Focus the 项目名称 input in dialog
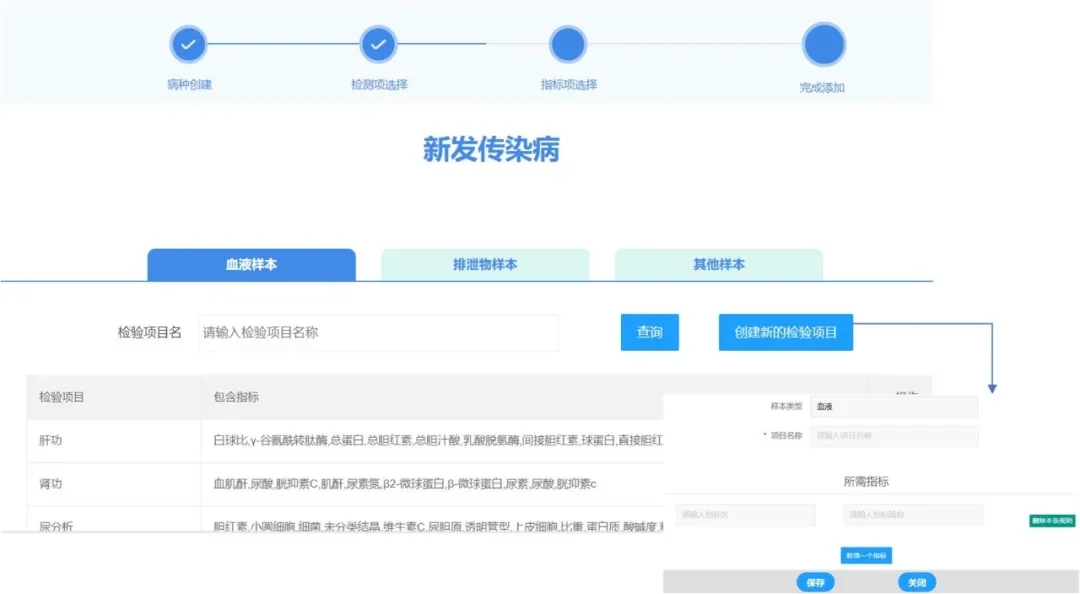Viewport: 1080px width, 594px height. point(894,436)
